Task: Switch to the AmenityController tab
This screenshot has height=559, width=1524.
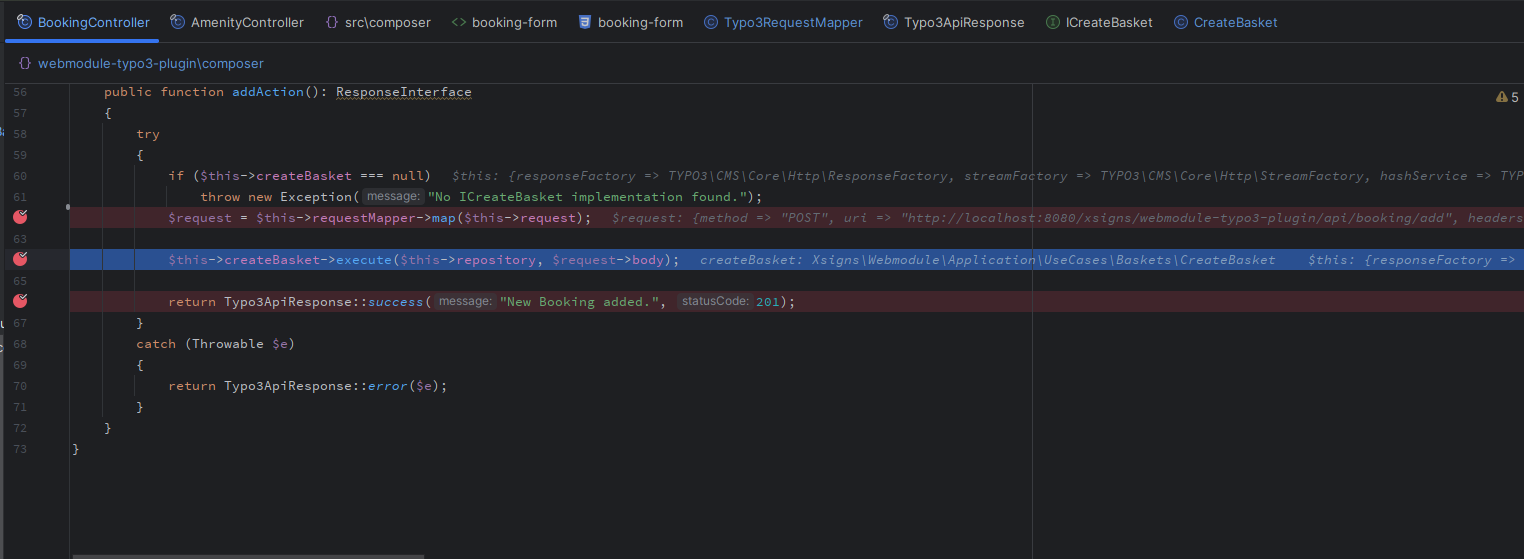Action: coord(247,22)
